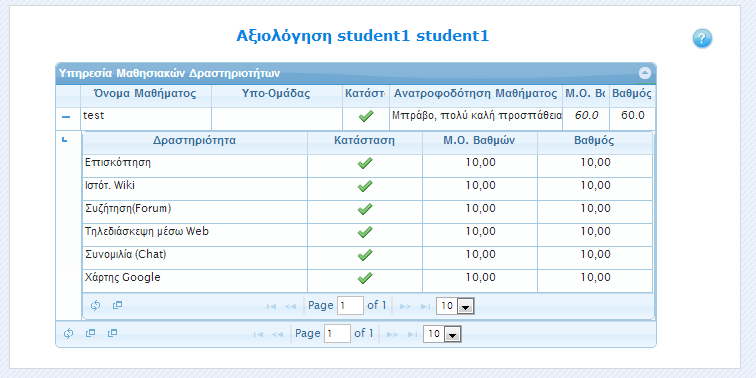This screenshot has height=378, width=756.
Task: Click the green status checkmark in test row
Action: coord(366,116)
